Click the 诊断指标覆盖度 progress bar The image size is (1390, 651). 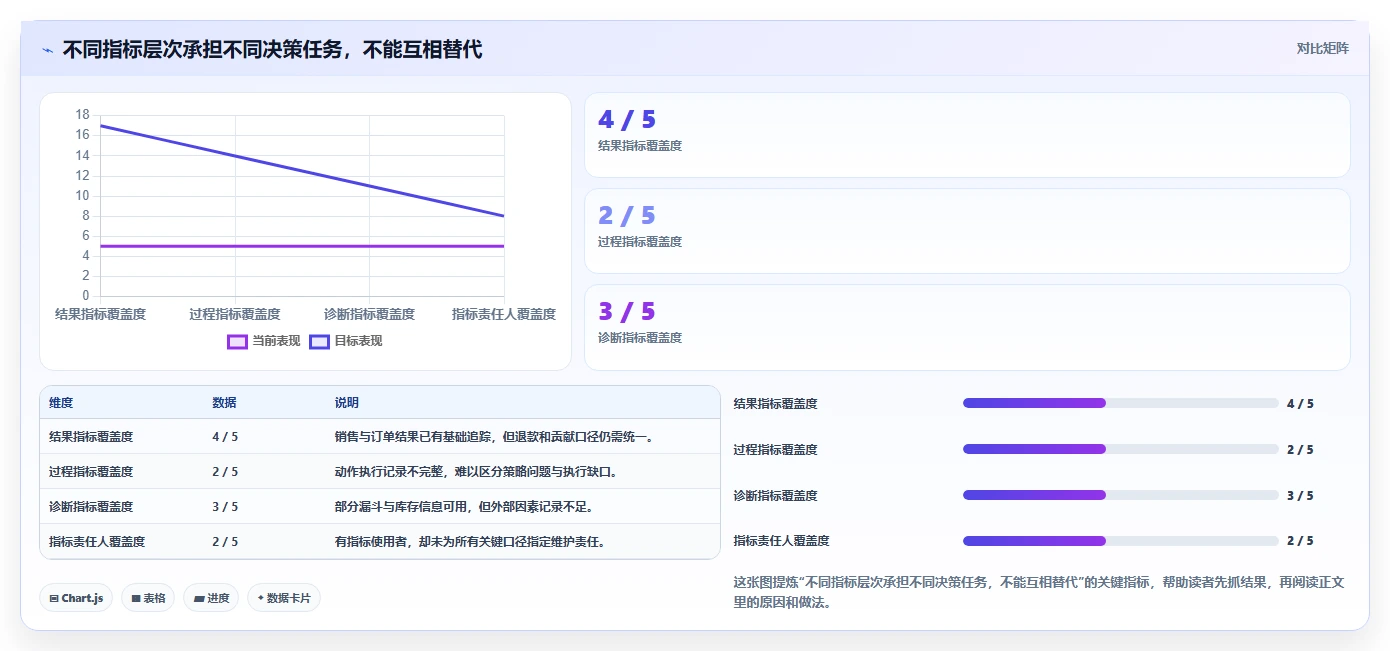(1120, 495)
